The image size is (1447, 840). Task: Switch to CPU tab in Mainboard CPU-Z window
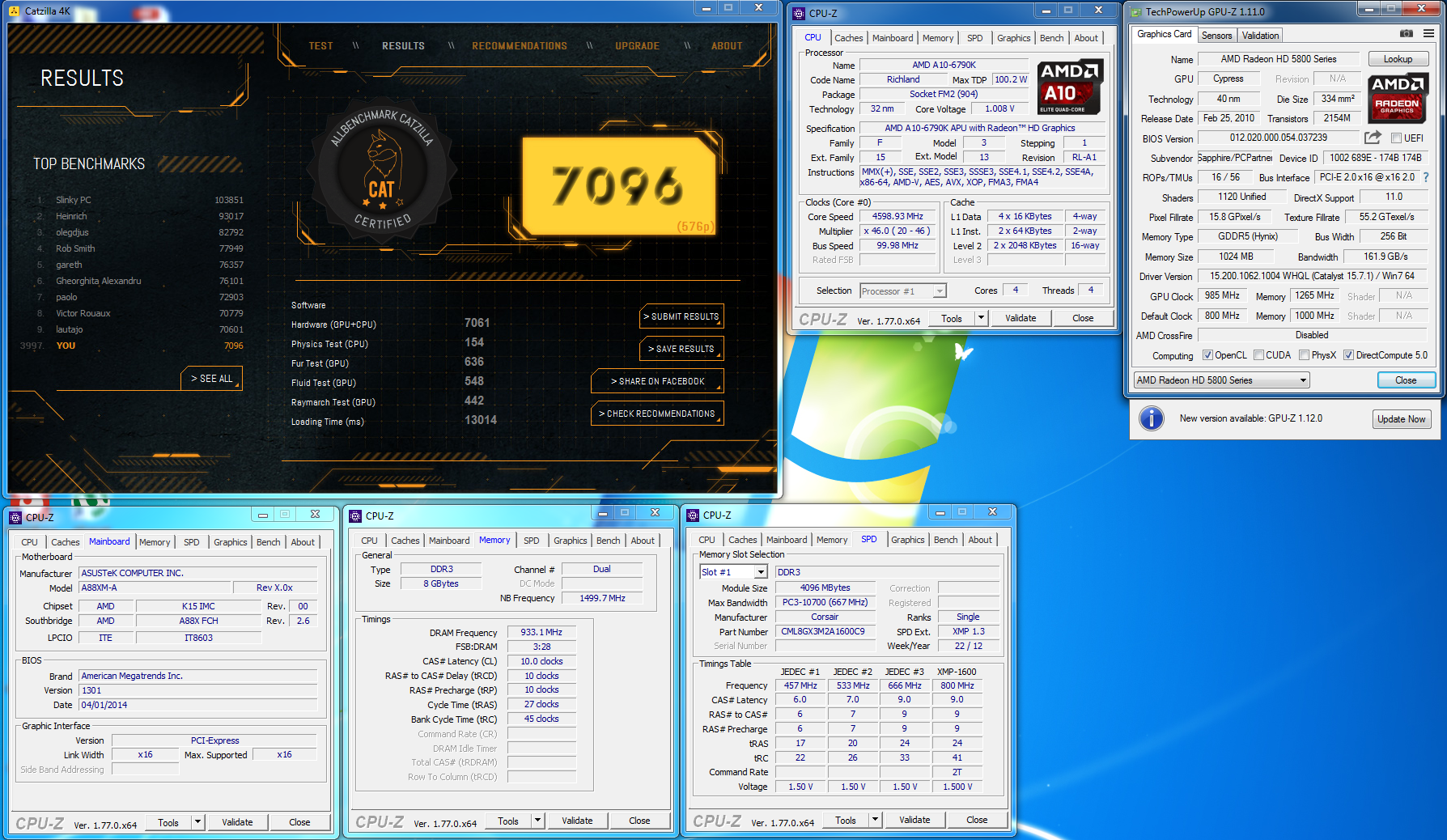29,542
